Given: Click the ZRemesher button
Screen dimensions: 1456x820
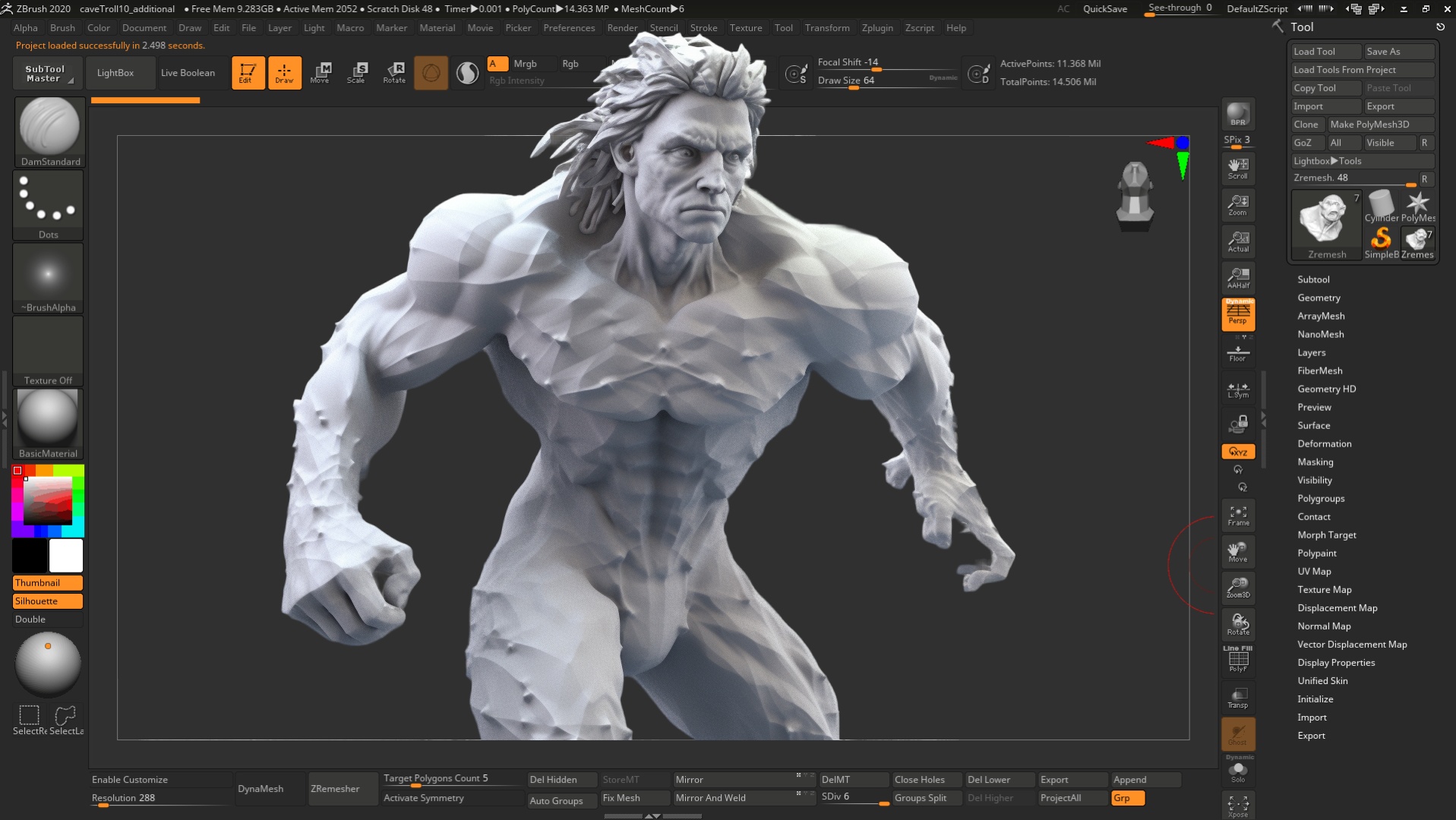Looking at the screenshot, I should [x=335, y=789].
